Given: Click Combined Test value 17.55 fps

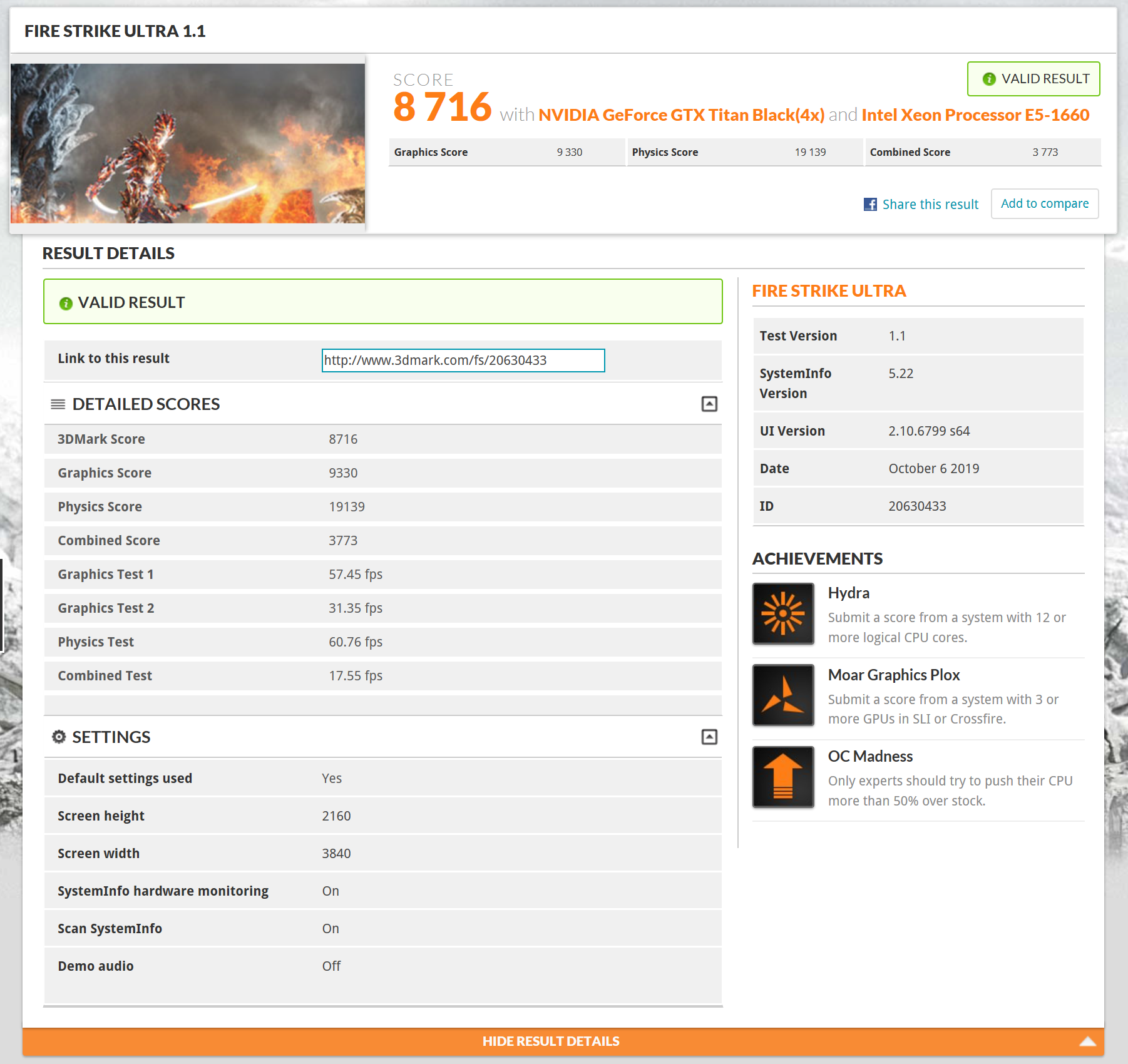Looking at the screenshot, I should click(x=356, y=676).
